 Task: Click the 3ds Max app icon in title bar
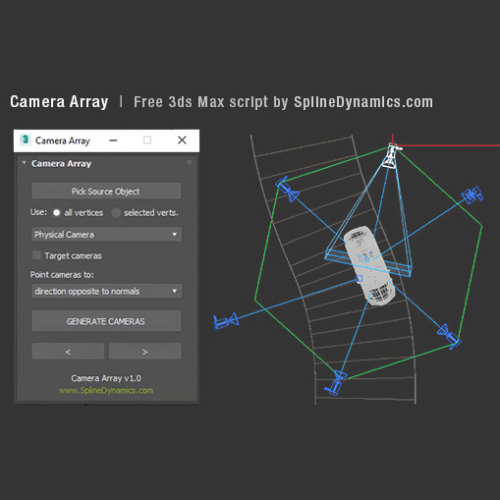25,140
